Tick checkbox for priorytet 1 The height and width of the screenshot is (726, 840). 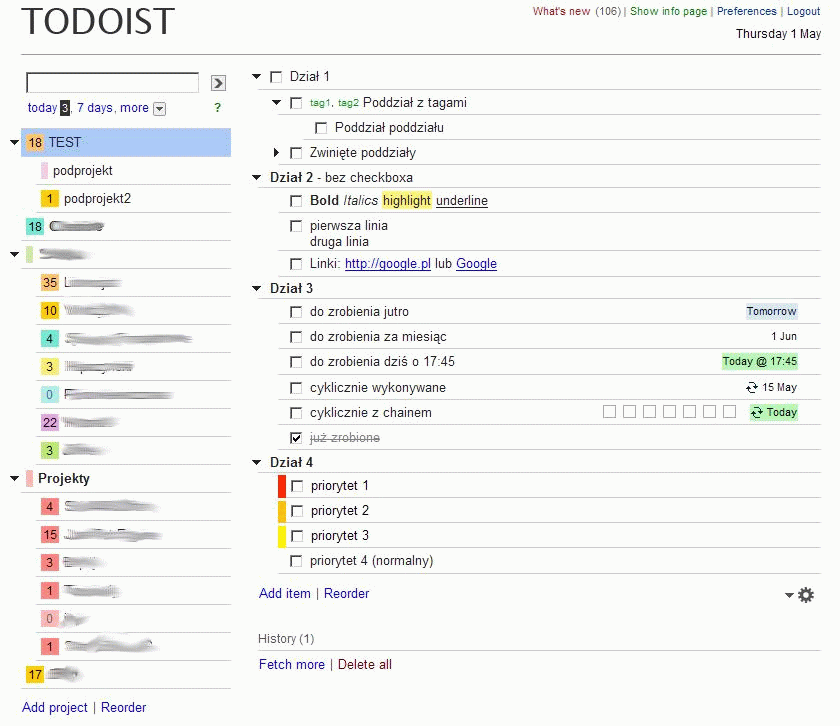[297, 486]
